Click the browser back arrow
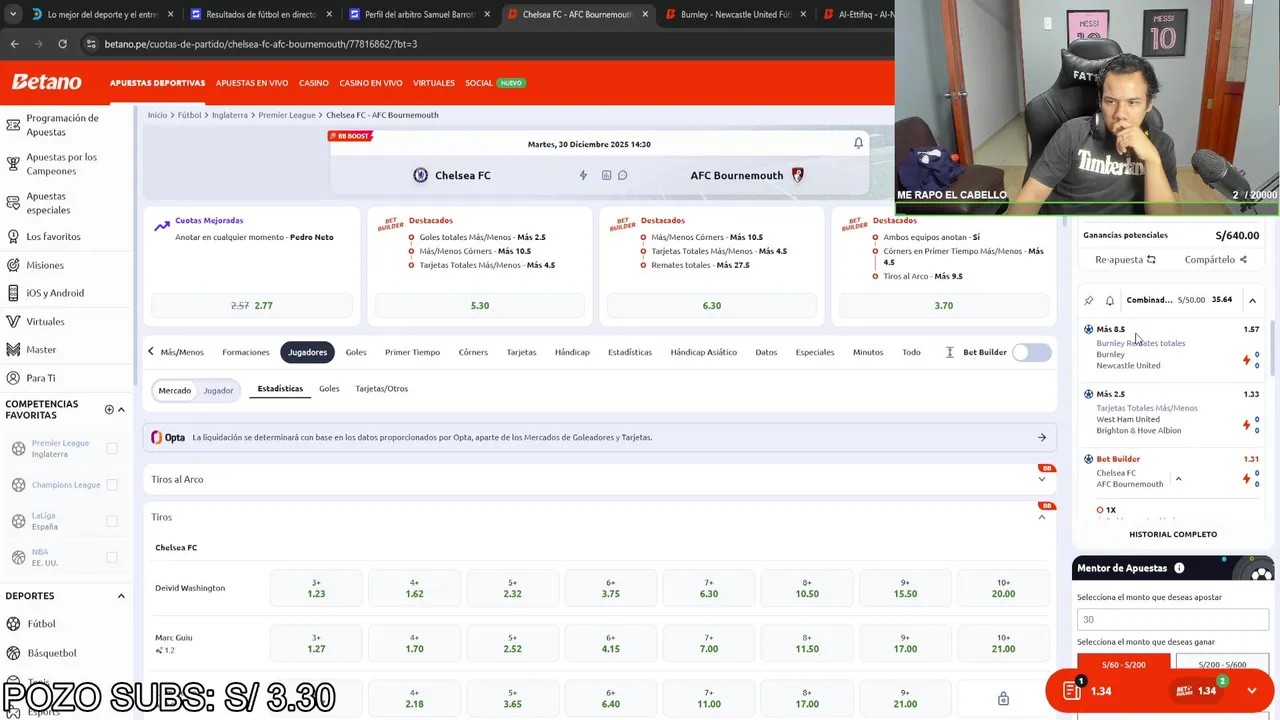The width and height of the screenshot is (1280, 720). point(14,44)
